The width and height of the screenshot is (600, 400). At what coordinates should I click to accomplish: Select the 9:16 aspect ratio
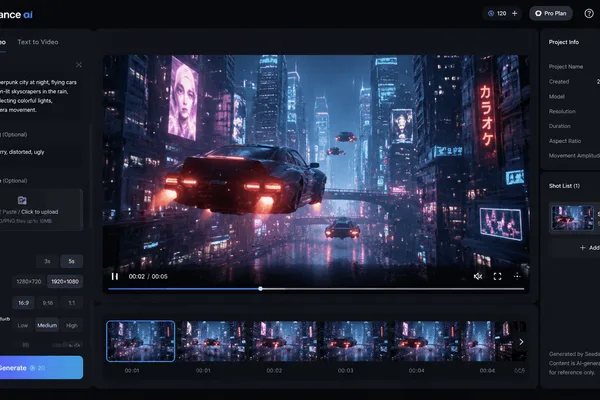pos(48,303)
